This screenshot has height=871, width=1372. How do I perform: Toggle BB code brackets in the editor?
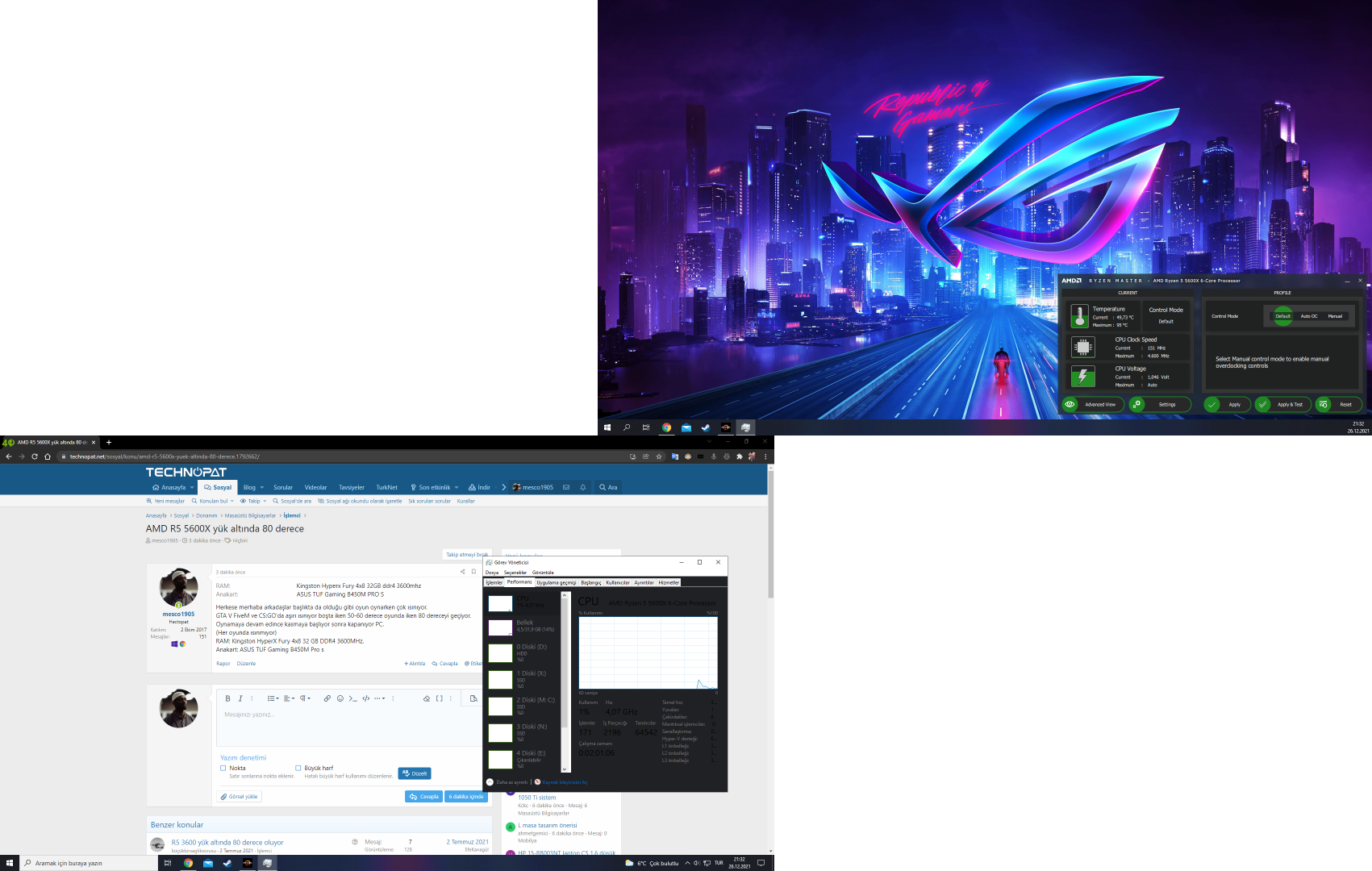click(x=440, y=698)
